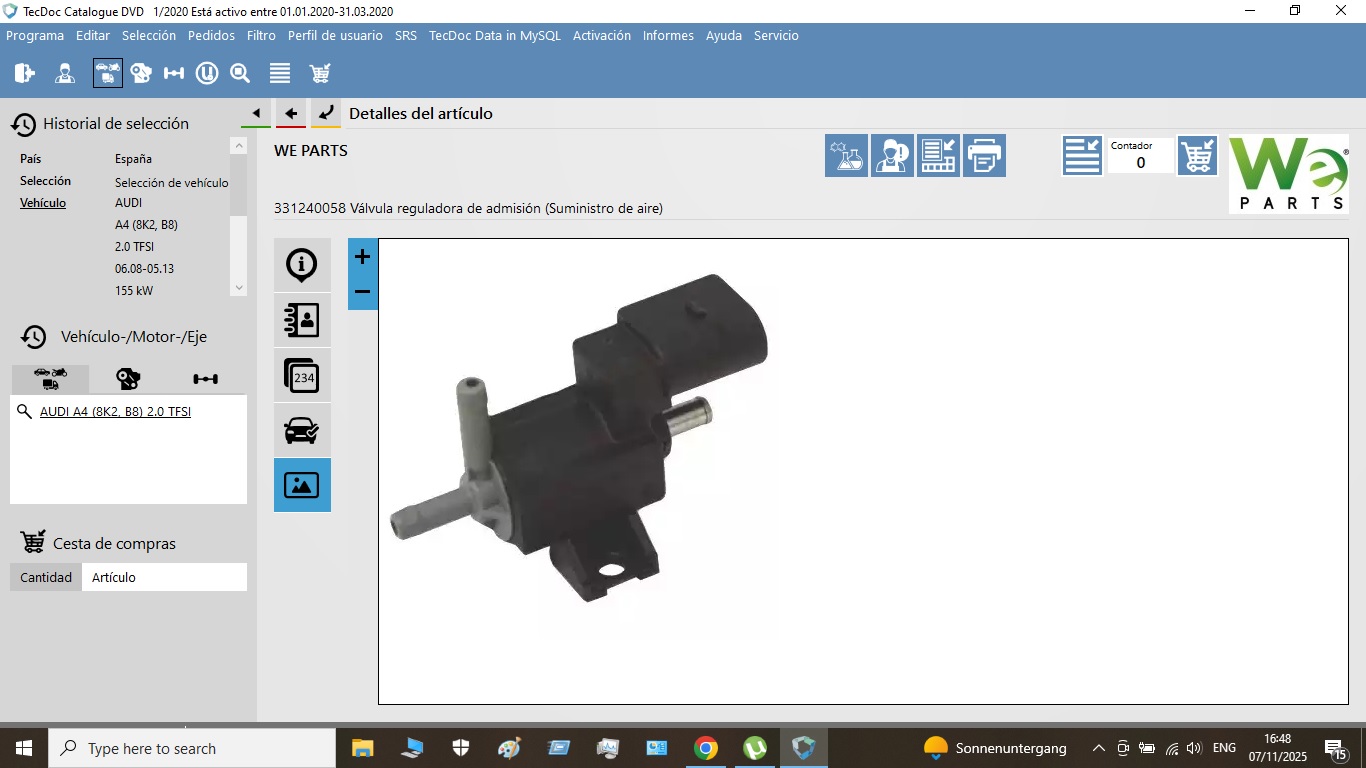Screen dimensions: 1366x768
Task: Click the AUDI A4 (8K2, B8) 2.0 TFSI link
Action: point(115,411)
